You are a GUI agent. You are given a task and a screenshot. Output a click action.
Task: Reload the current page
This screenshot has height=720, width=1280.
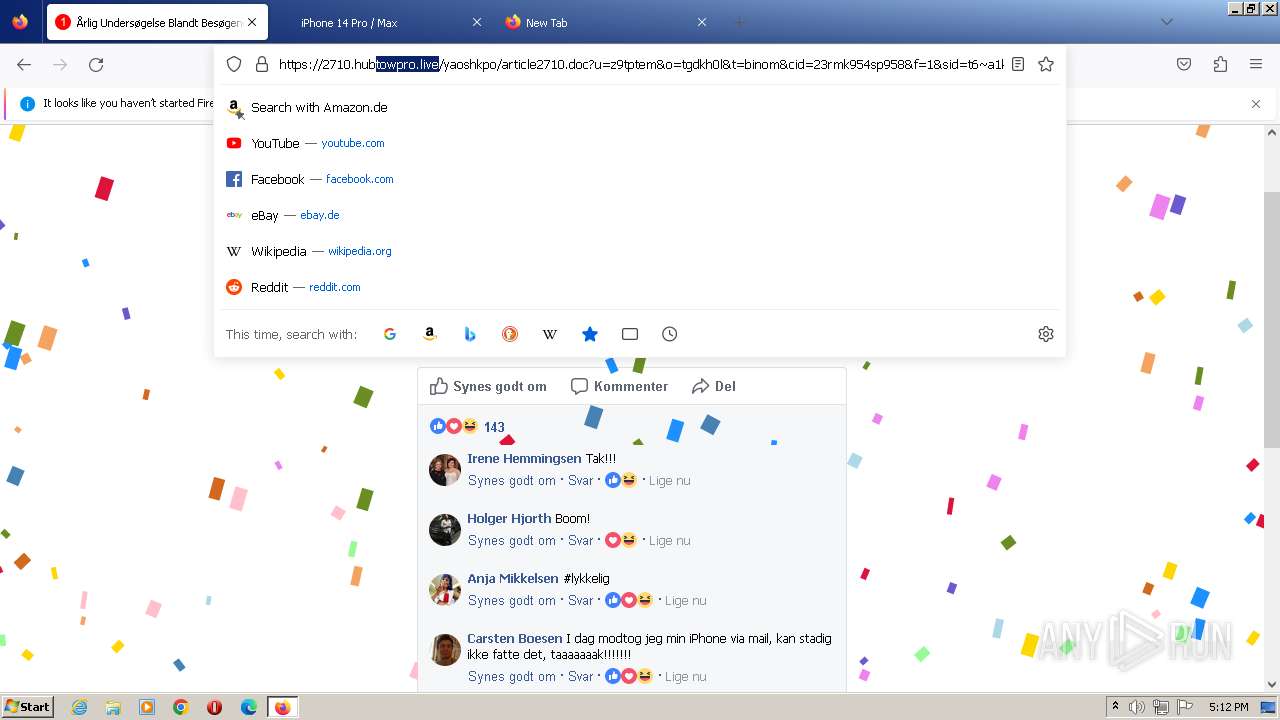[x=96, y=64]
